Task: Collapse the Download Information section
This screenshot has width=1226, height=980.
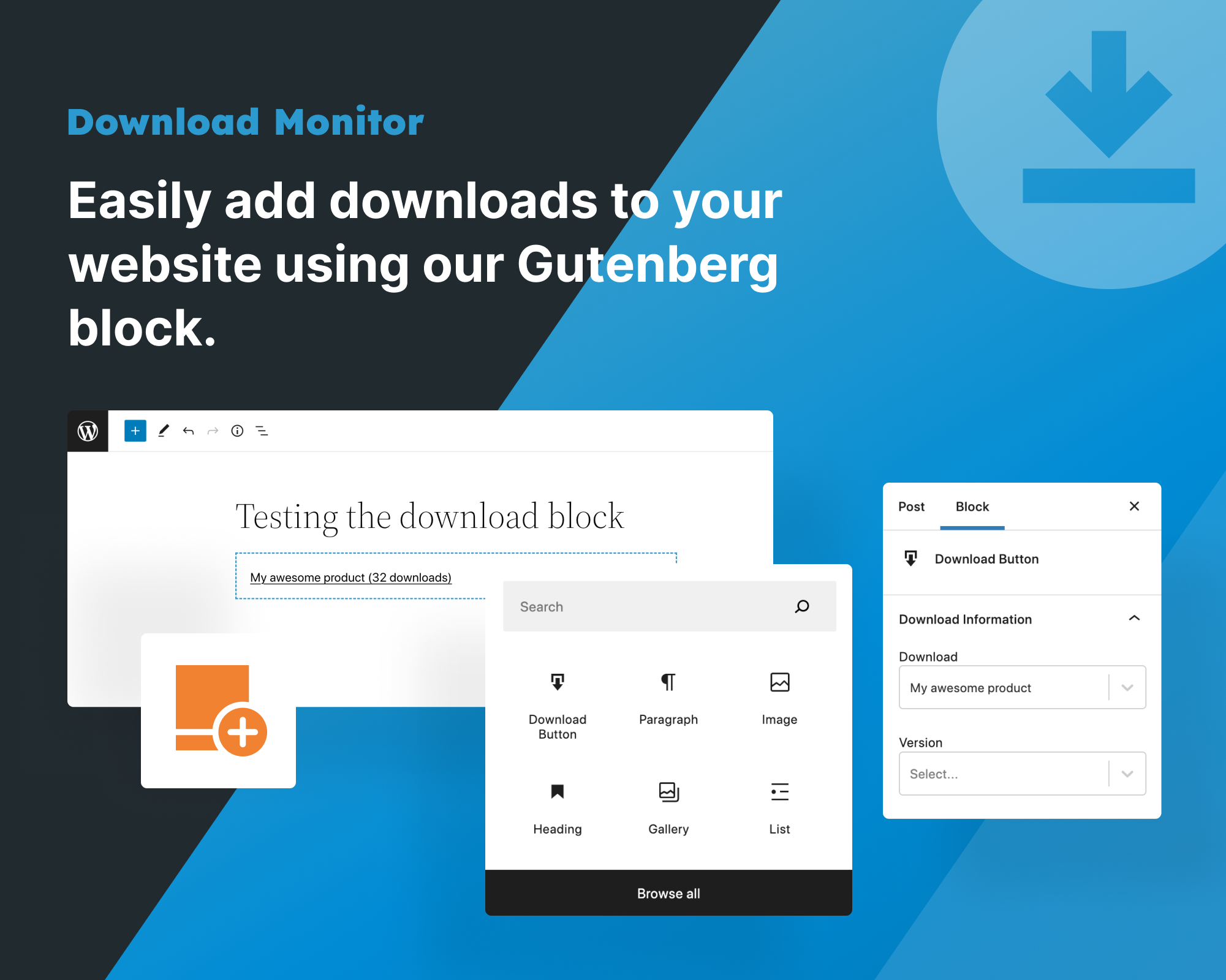Action: tap(1132, 618)
